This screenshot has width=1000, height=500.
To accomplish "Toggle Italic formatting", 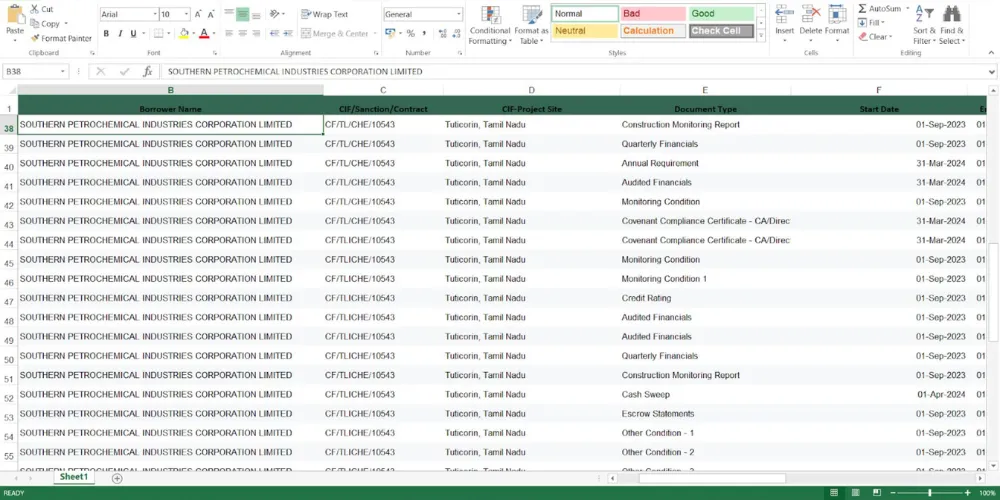I will click(119, 33).
